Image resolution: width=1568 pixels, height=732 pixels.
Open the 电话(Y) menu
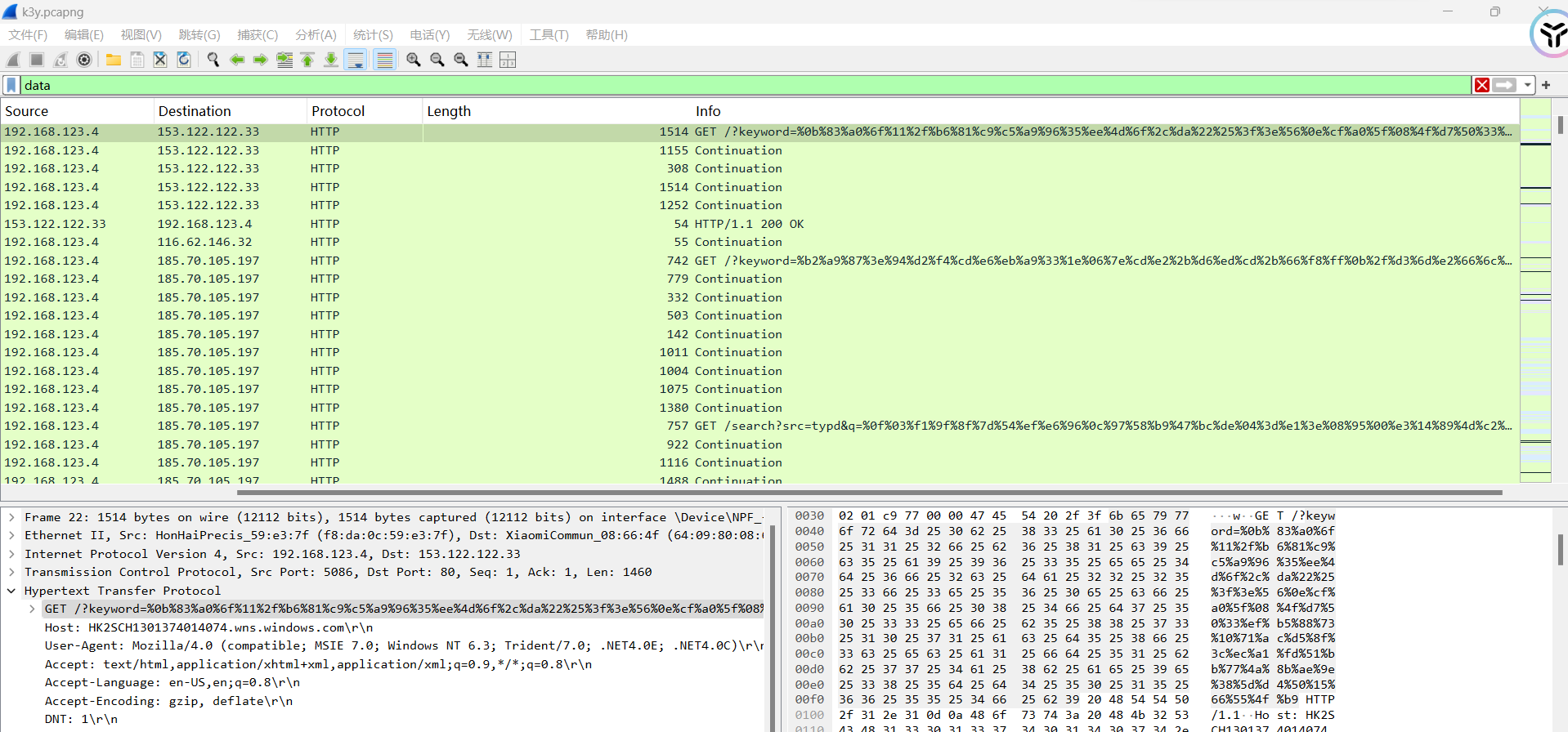tap(430, 35)
